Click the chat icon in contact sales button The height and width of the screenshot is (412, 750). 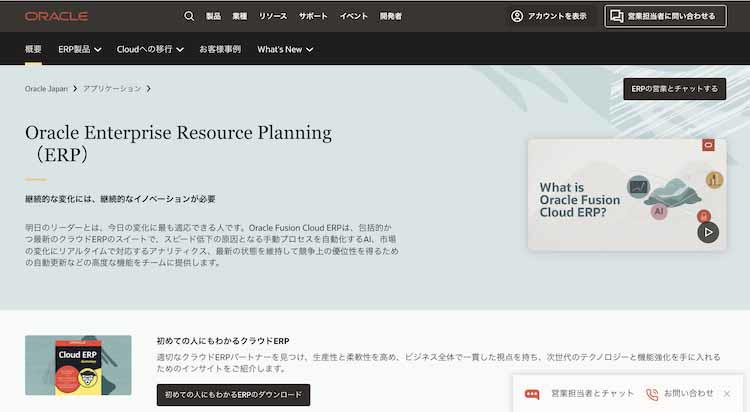[x=617, y=16]
